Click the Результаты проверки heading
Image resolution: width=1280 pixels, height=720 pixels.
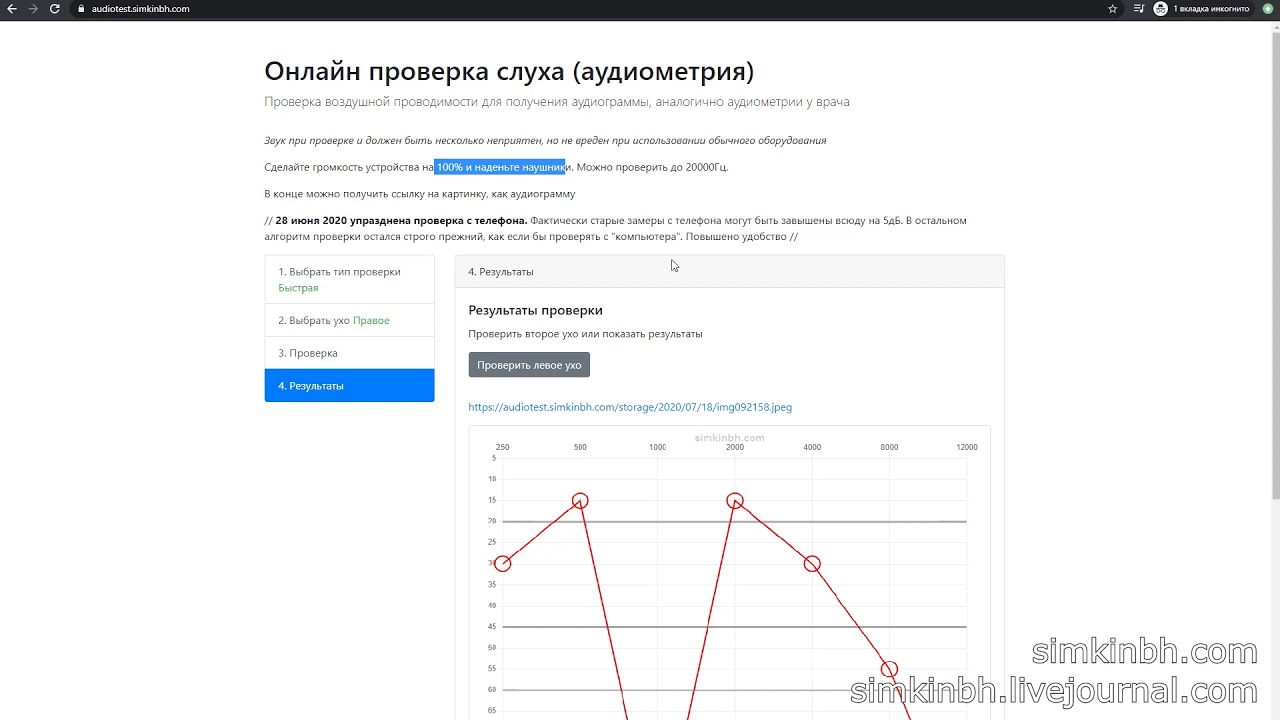[535, 310]
